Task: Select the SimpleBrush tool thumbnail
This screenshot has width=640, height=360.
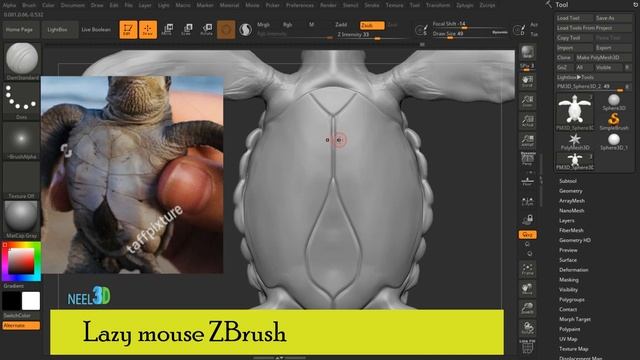Action: (613, 122)
